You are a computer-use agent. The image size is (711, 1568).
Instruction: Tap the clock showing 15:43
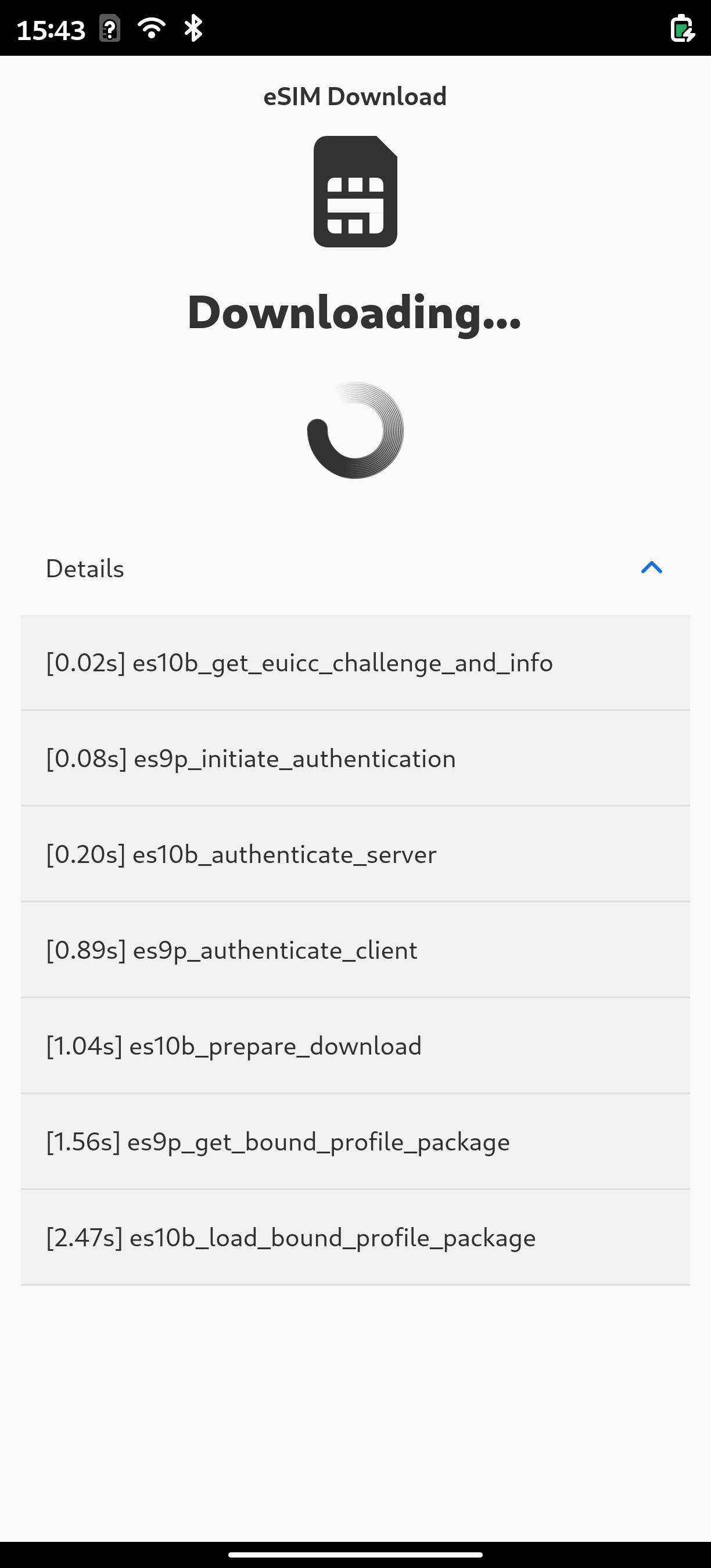pyautogui.click(x=51, y=29)
